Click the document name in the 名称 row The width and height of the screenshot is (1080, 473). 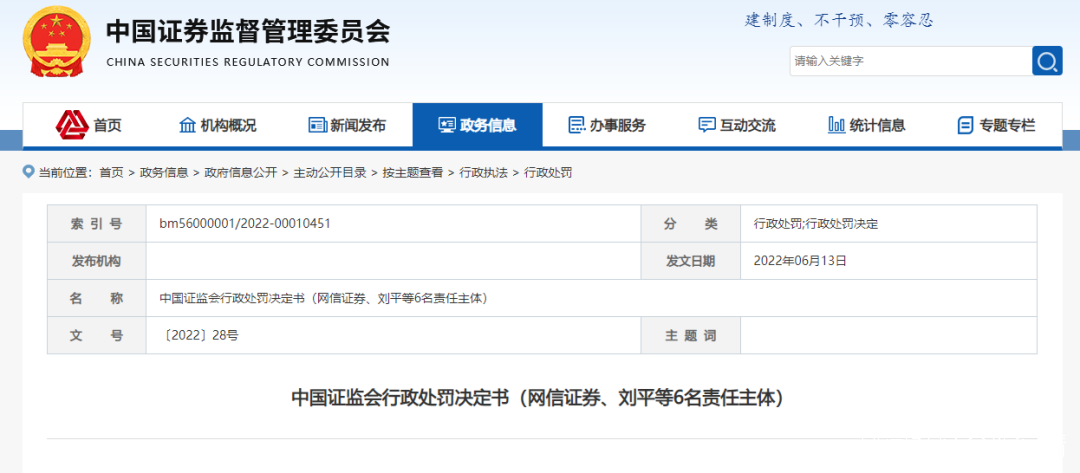[324, 299]
